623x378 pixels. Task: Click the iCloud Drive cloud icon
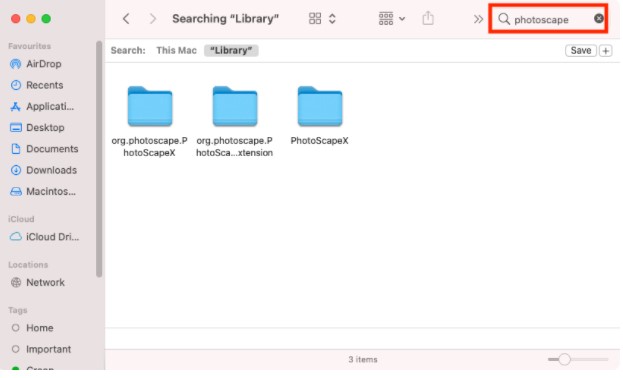coord(15,237)
